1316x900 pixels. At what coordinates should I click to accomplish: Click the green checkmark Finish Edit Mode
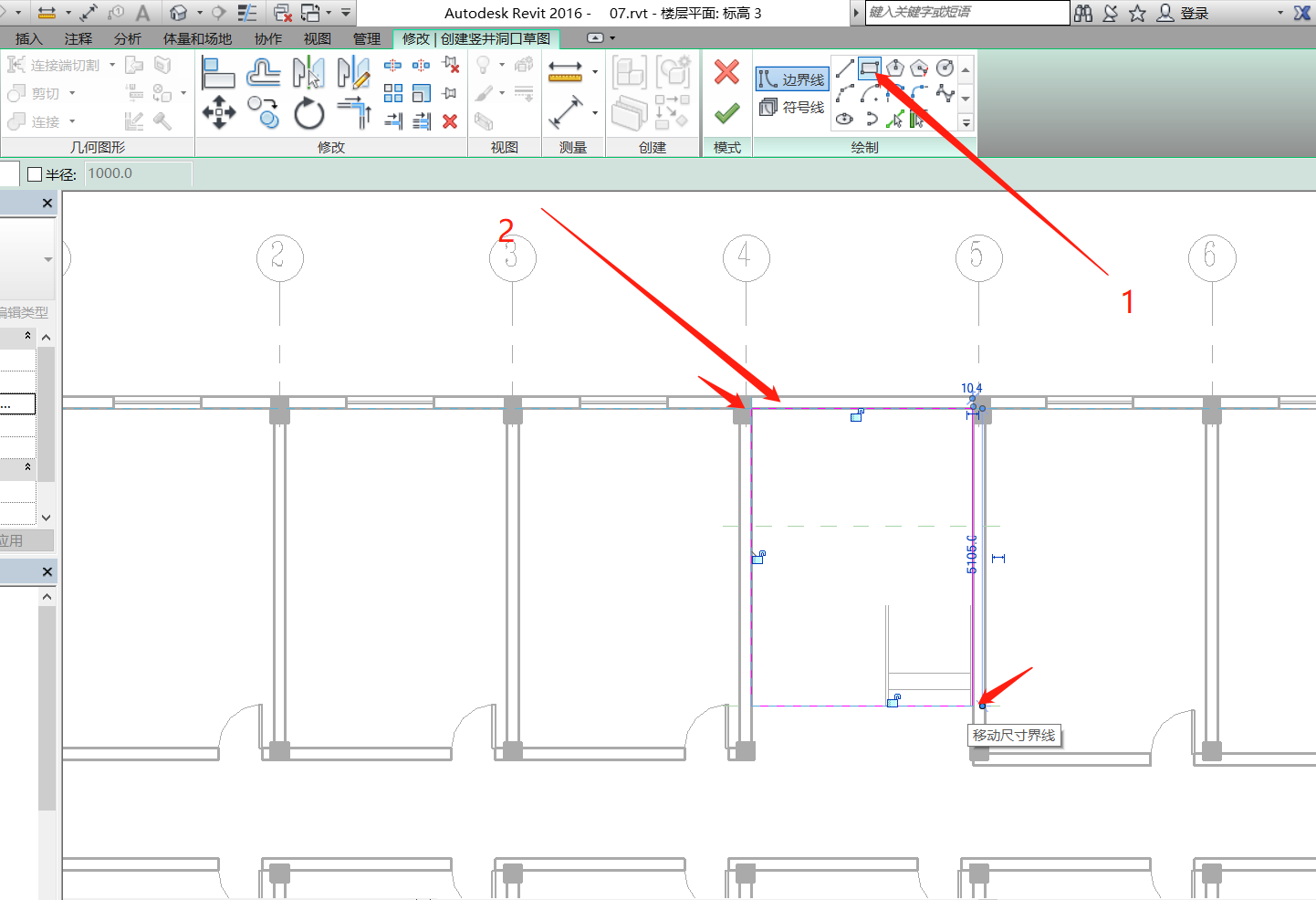pyautogui.click(x=726, y=113)
